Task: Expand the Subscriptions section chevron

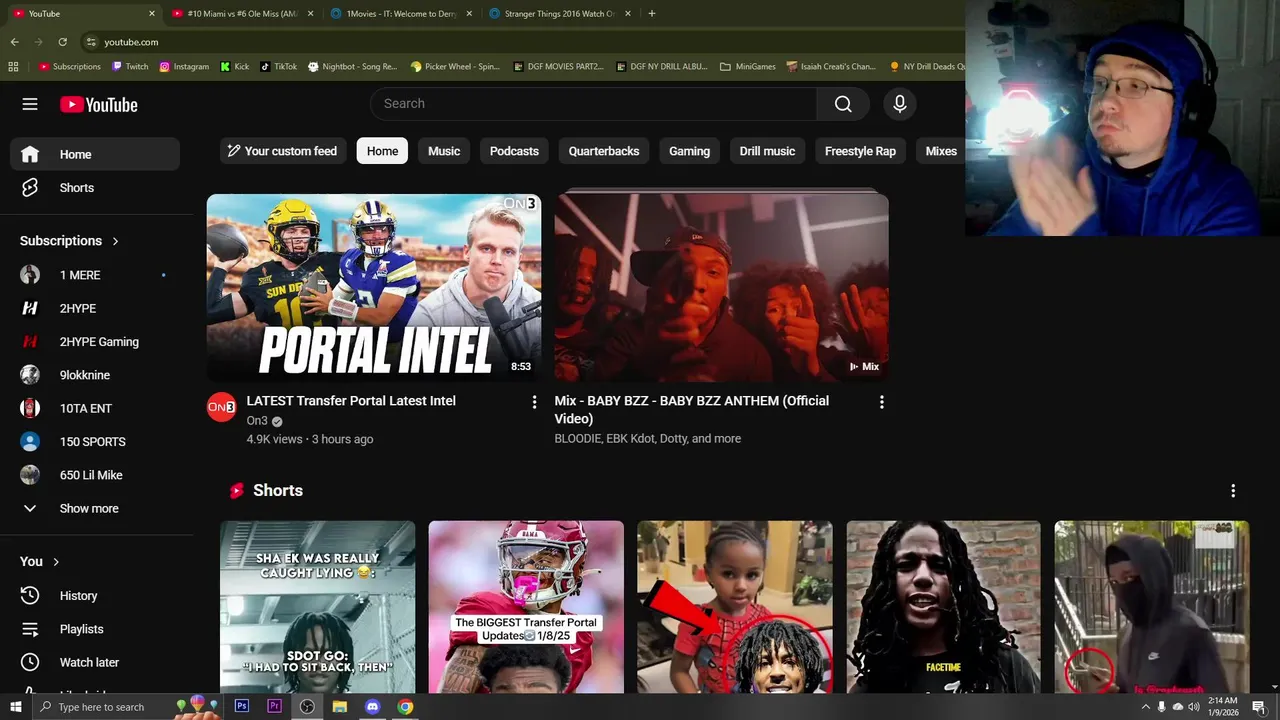Action: point(115,241)
